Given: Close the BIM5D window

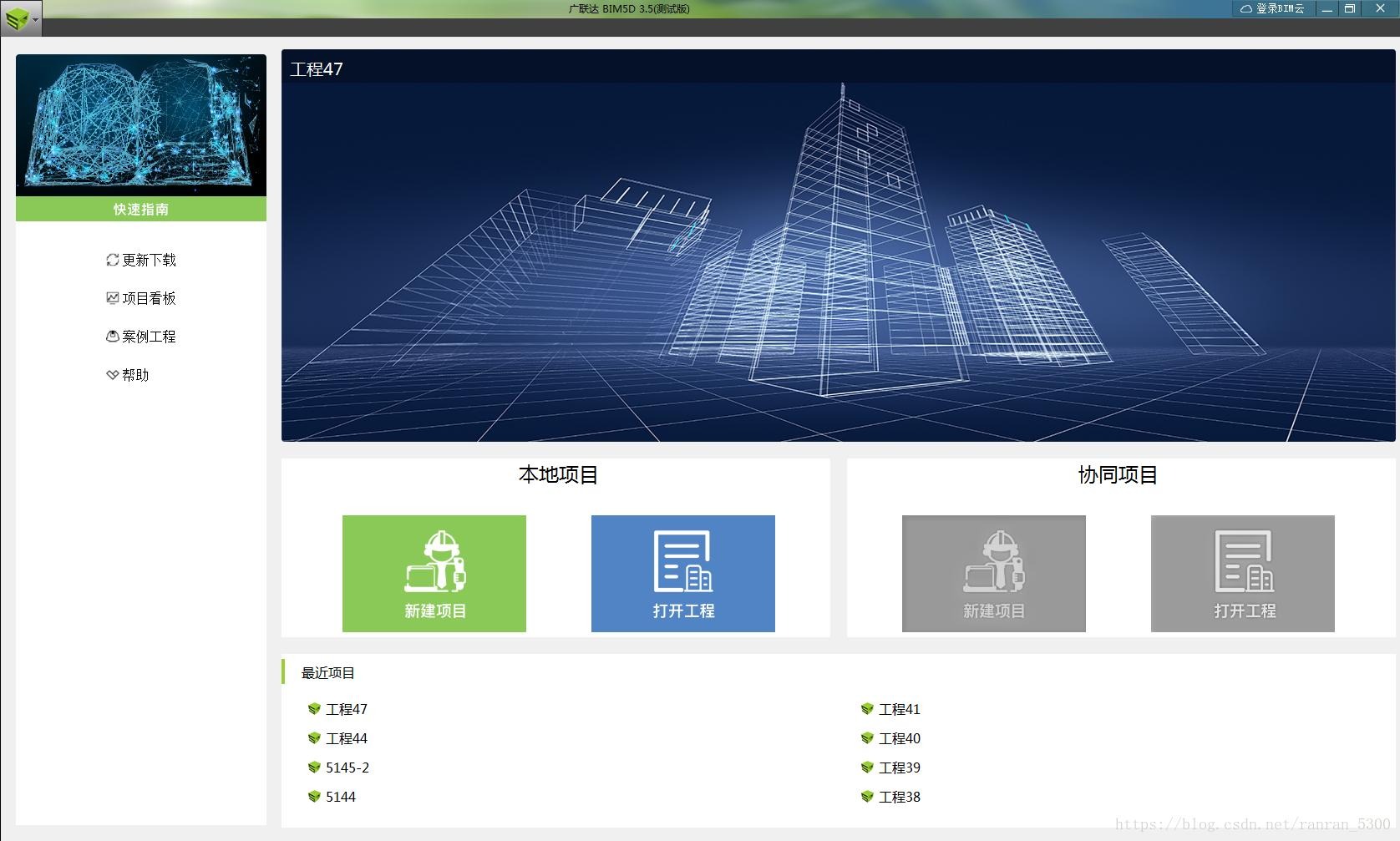Looking at the screenshot, I should pos(1380,8).
